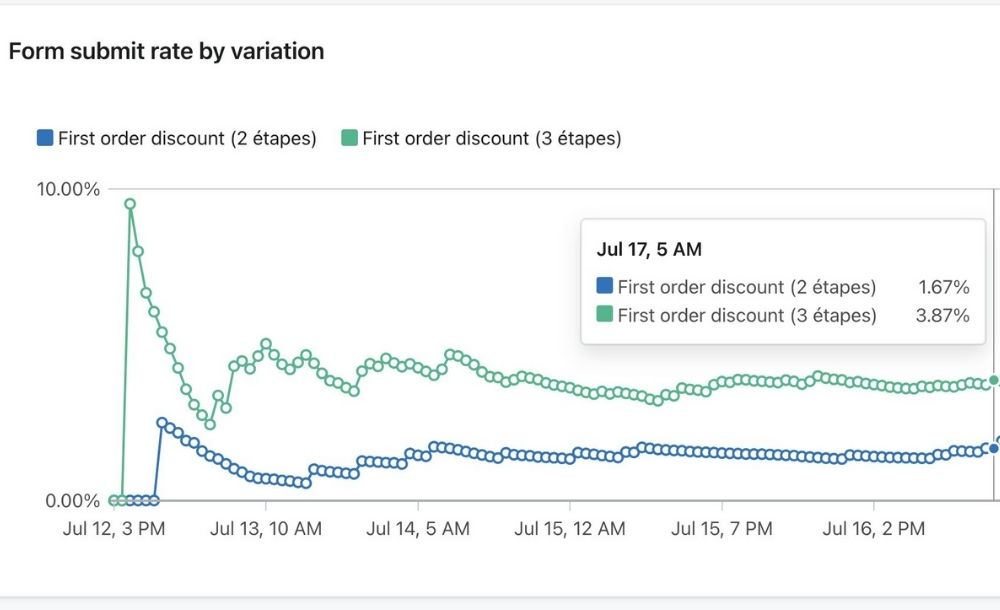Viewport: 1000px width, 610px height.
Task: Click the "Form submit rate by variation" title
Action: (x=166, y=51)
